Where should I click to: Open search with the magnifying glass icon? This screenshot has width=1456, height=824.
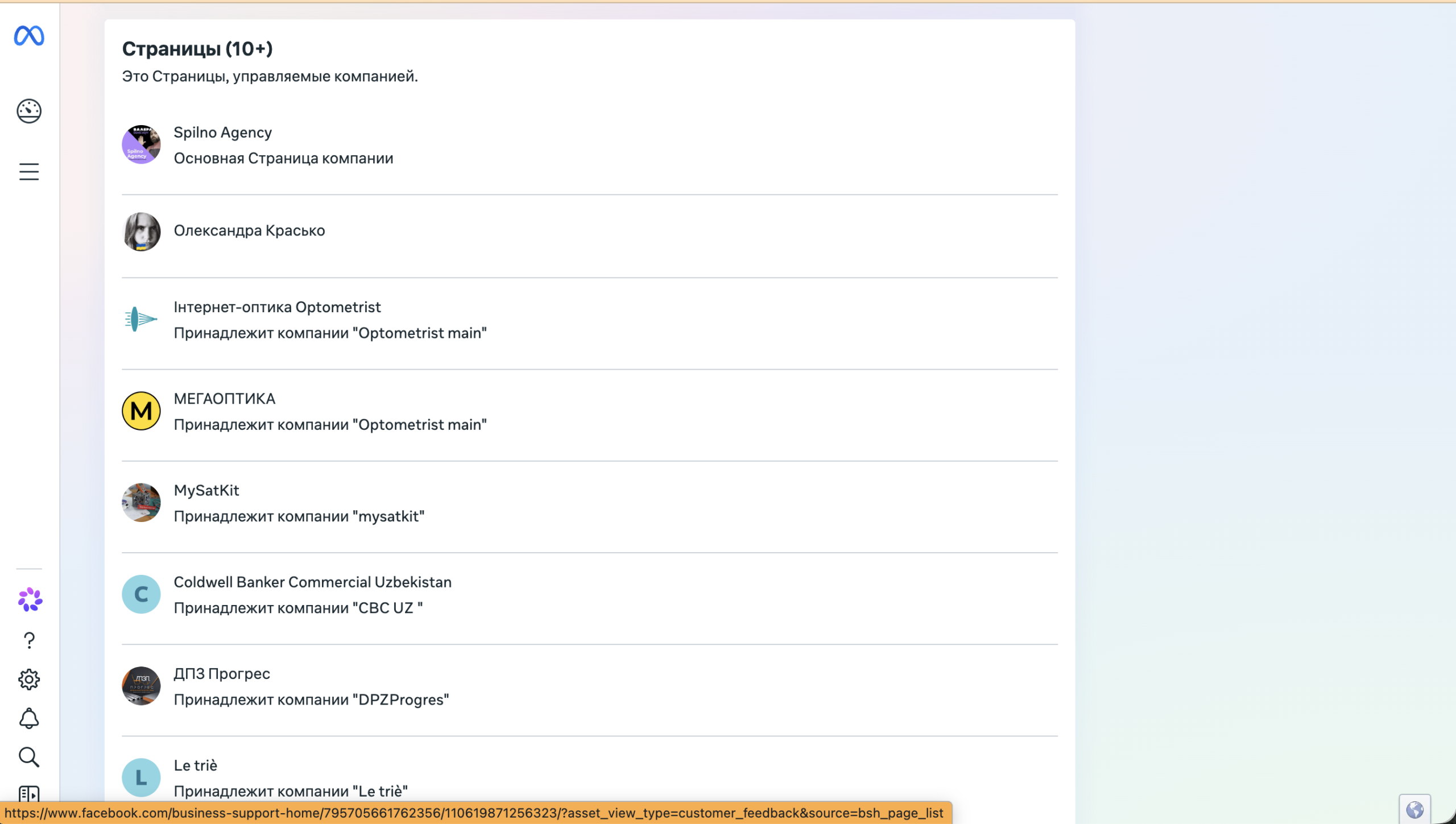(29, 757)
